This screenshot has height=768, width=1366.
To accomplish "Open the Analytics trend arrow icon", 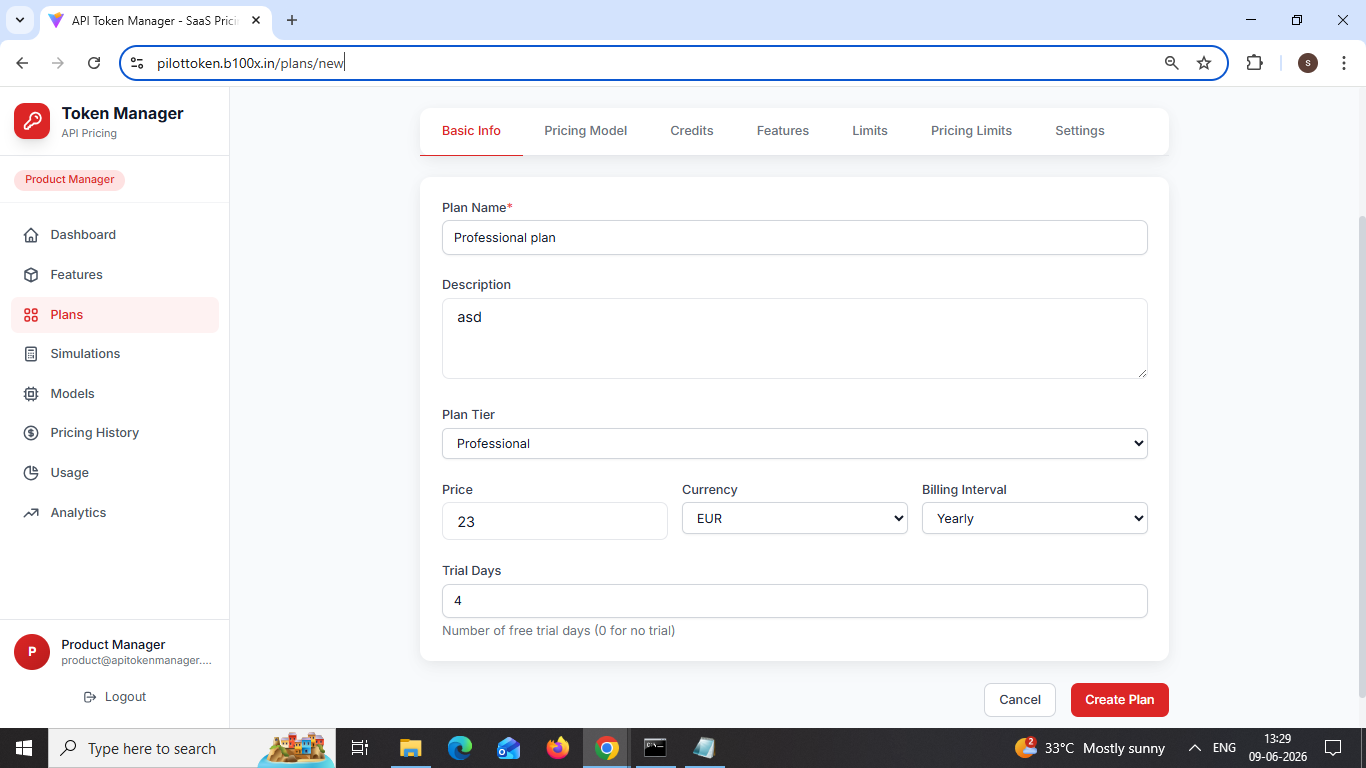I will coord(31,513).
